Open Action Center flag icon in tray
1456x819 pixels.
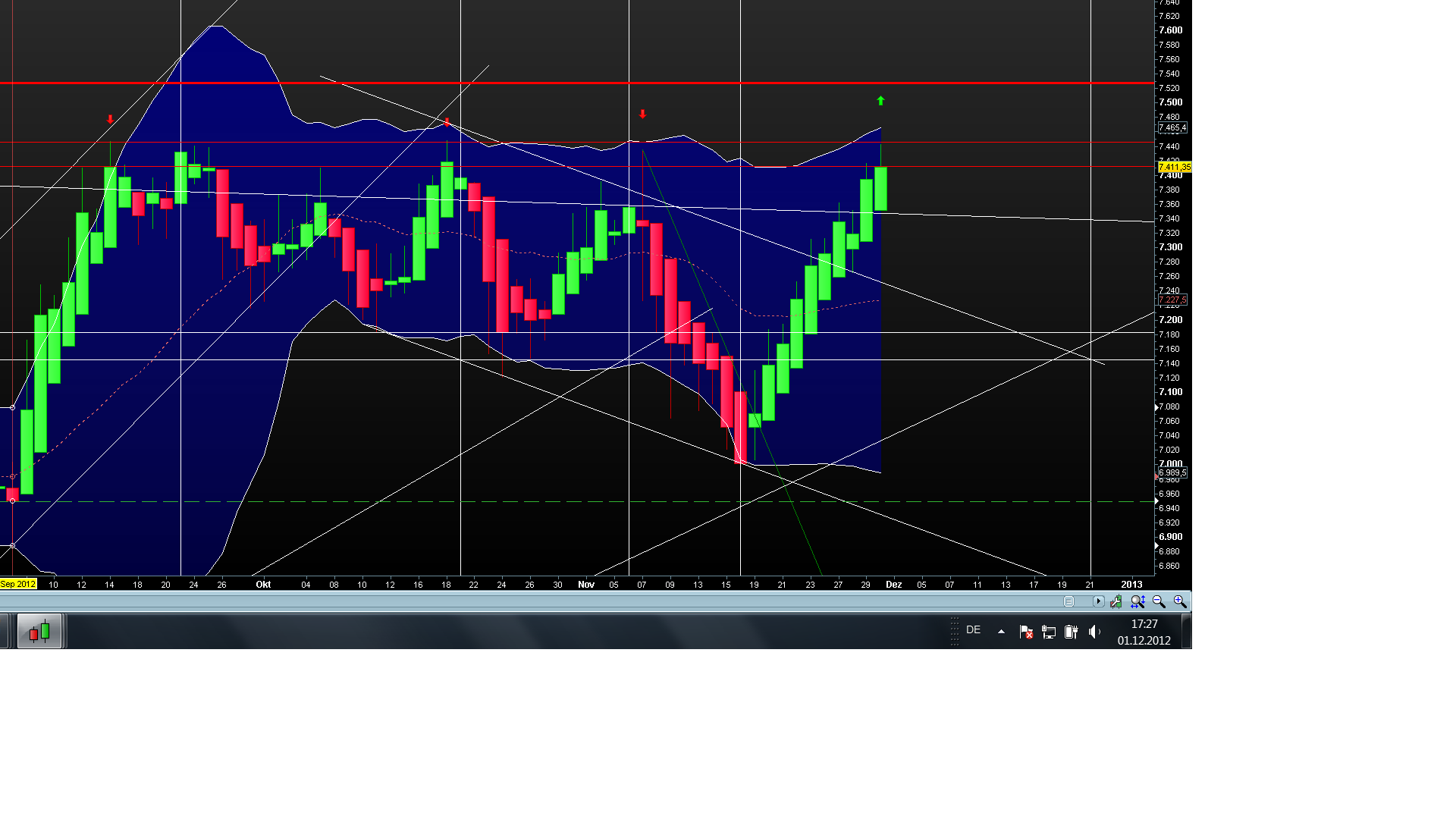point(1026,632)
